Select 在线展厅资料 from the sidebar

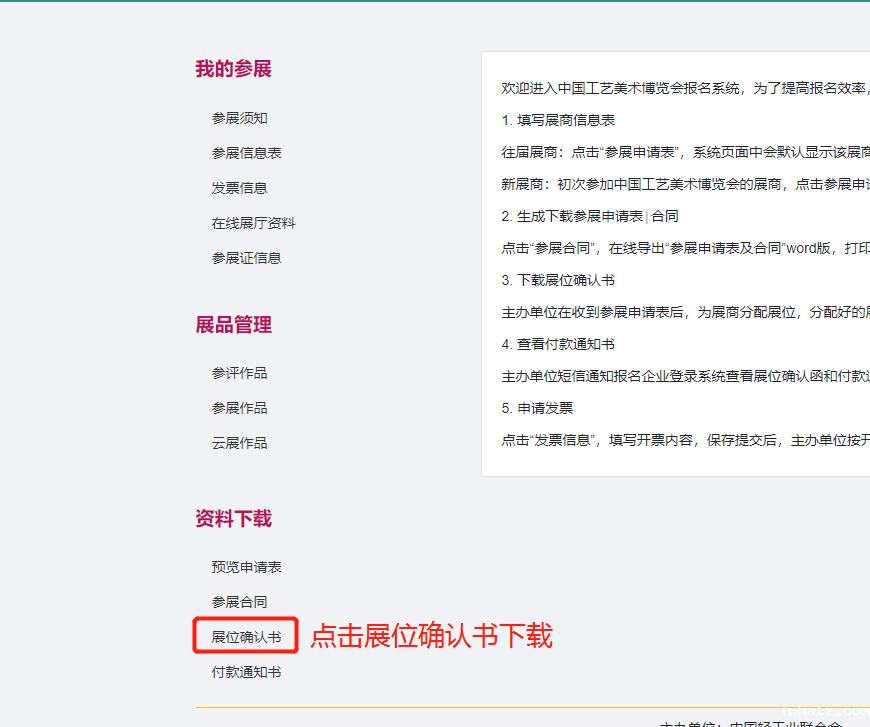click(x=253, y=223)
